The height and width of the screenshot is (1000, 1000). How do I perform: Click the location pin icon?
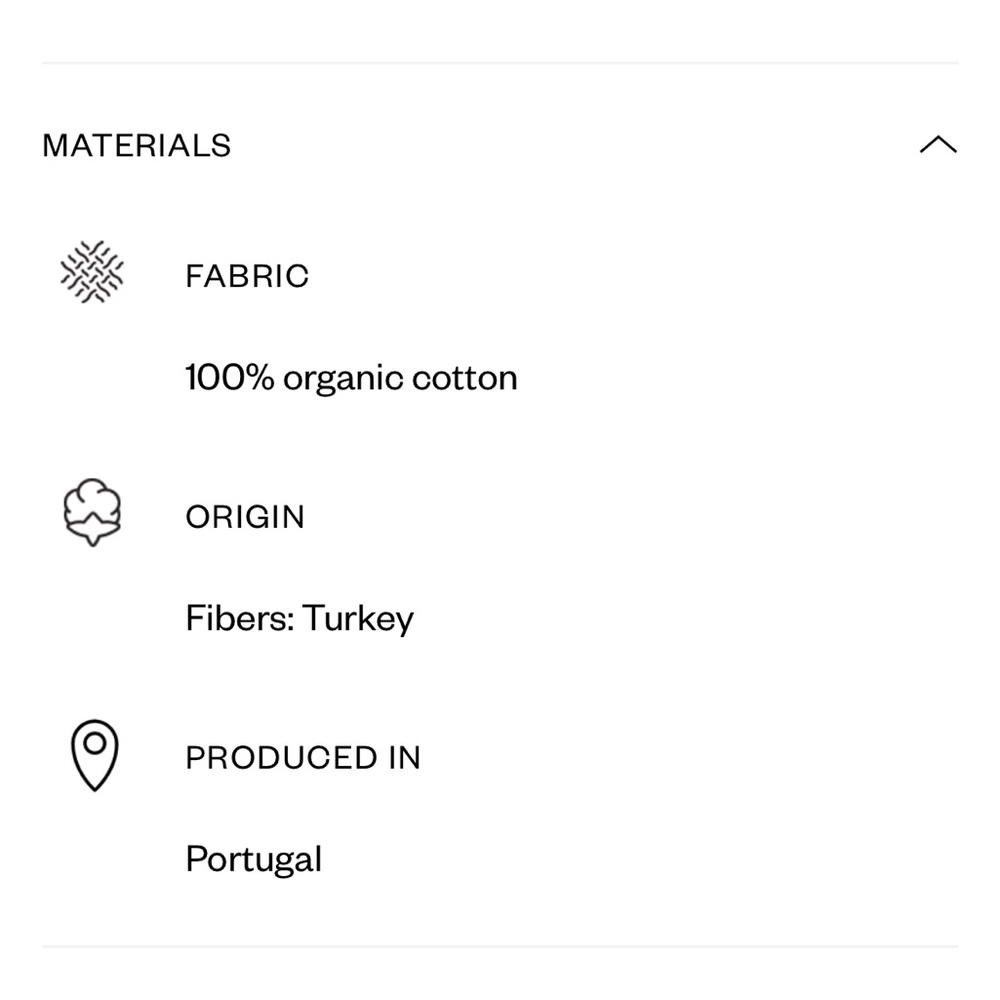94,756
